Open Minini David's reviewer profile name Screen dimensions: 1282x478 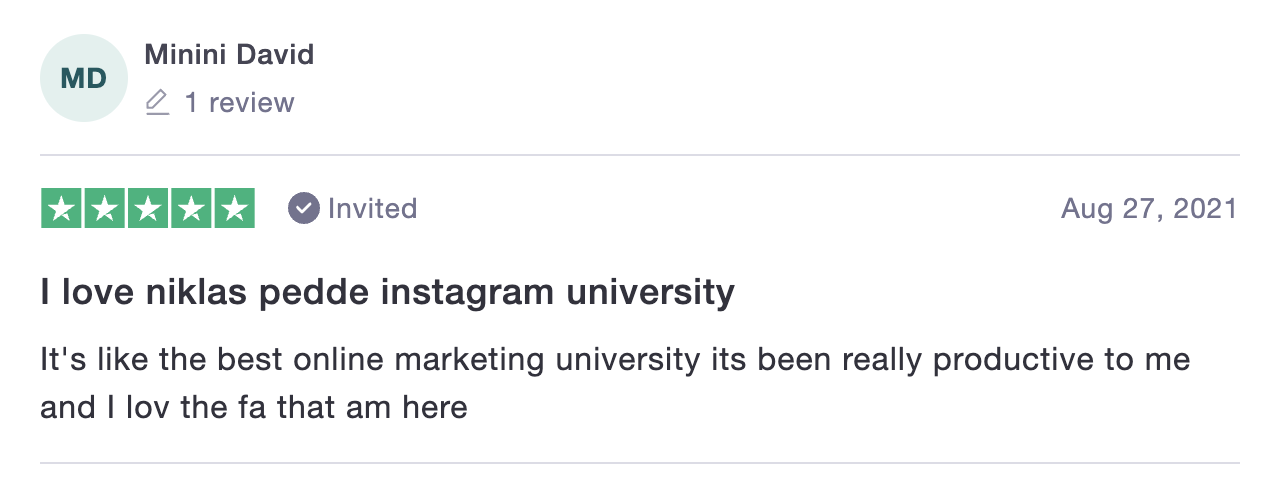[229, 55]
